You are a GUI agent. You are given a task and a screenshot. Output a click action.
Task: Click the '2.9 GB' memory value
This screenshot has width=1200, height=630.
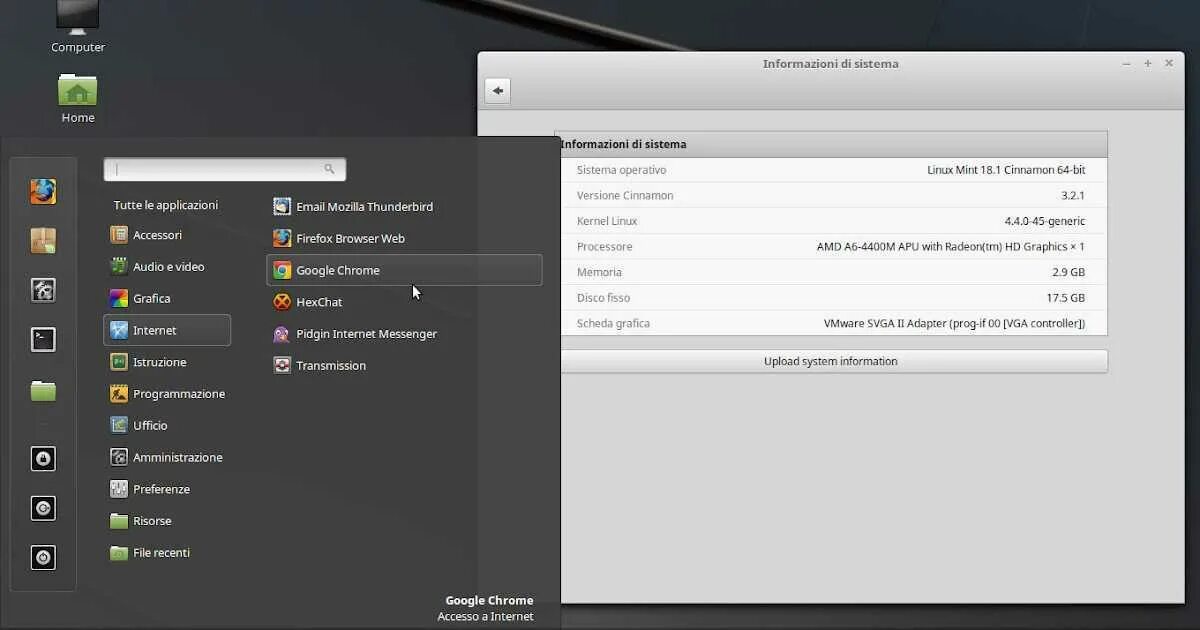coord(1068,272)
